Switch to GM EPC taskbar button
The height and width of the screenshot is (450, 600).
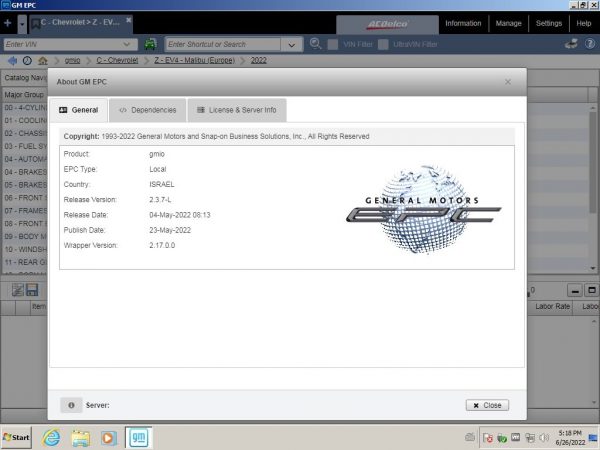(x=139, y=438)
